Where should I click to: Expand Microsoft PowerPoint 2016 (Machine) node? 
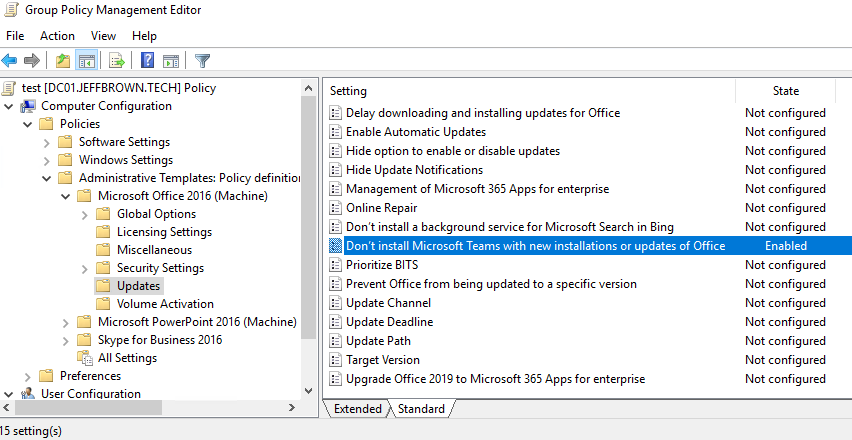[x=66, y=323]
